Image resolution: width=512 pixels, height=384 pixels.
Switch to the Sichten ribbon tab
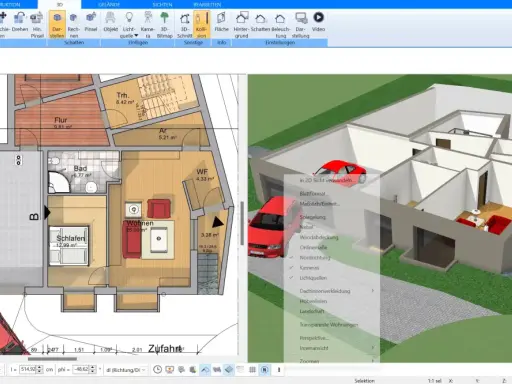tap(162, 4)
